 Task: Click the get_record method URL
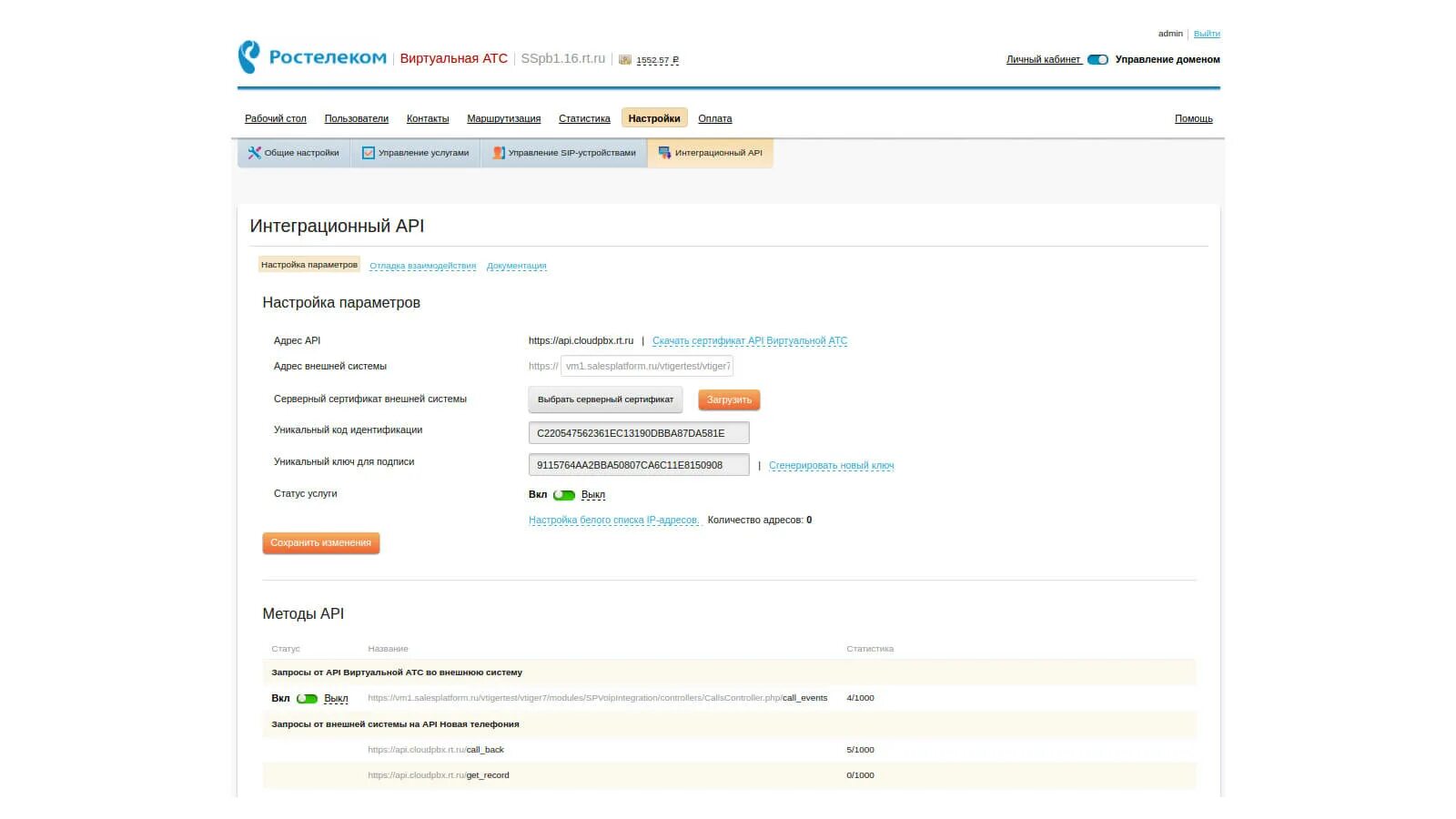click(x=439, y=775)
